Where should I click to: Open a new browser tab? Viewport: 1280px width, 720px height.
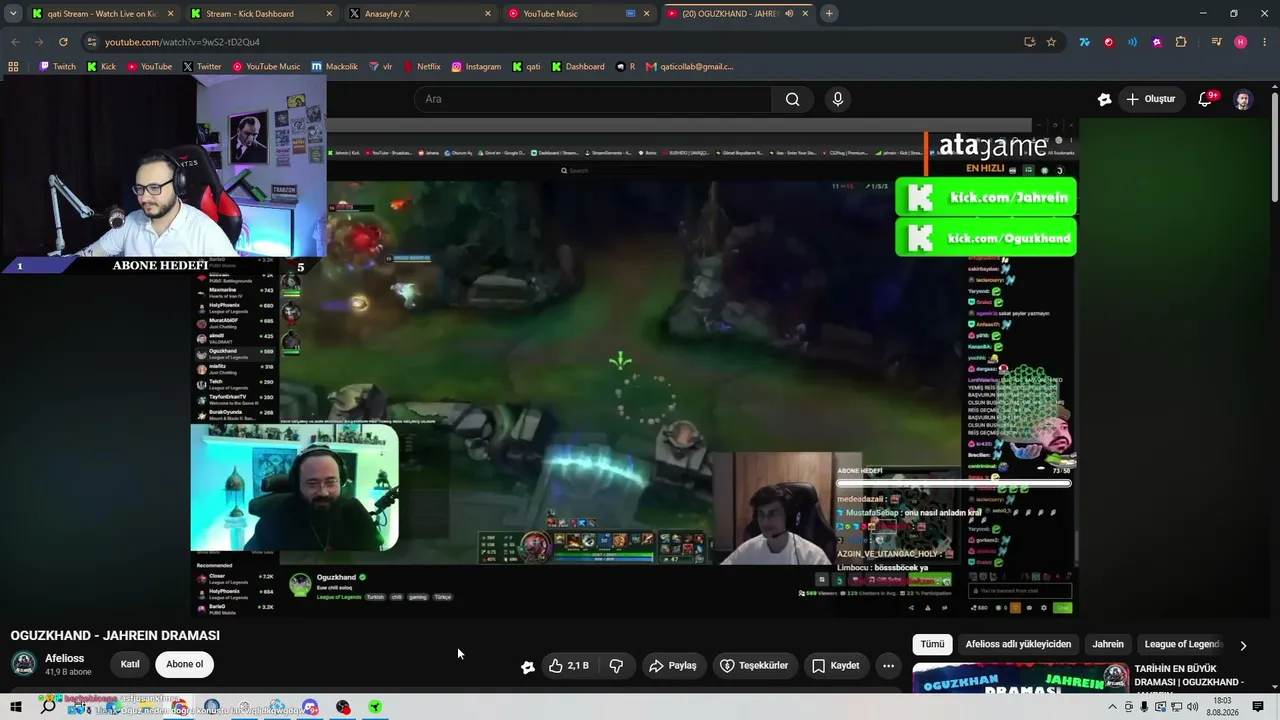(x=829, y=14)
